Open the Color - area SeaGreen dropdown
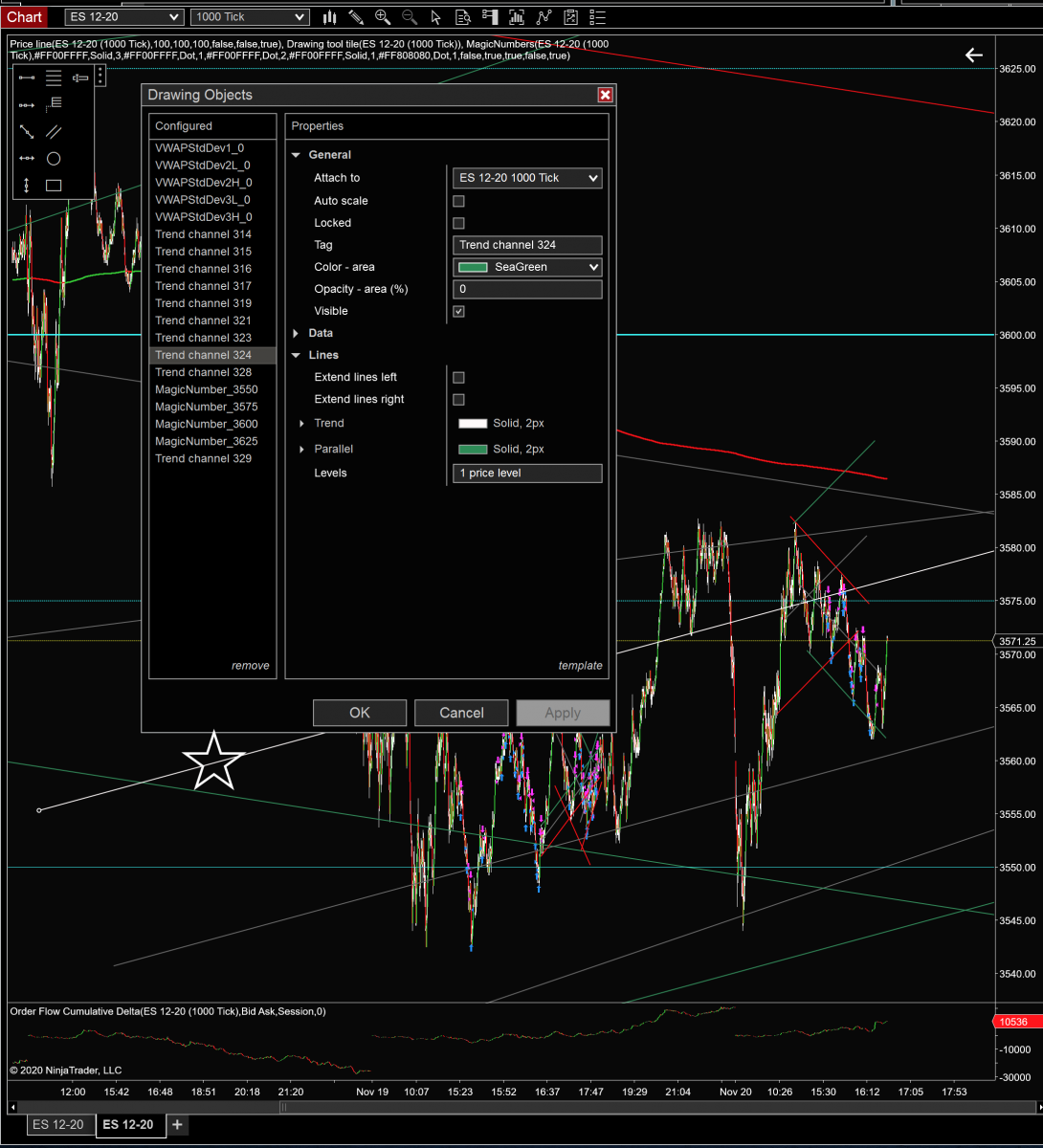The image size is (1043, 1148). (527, 267)
